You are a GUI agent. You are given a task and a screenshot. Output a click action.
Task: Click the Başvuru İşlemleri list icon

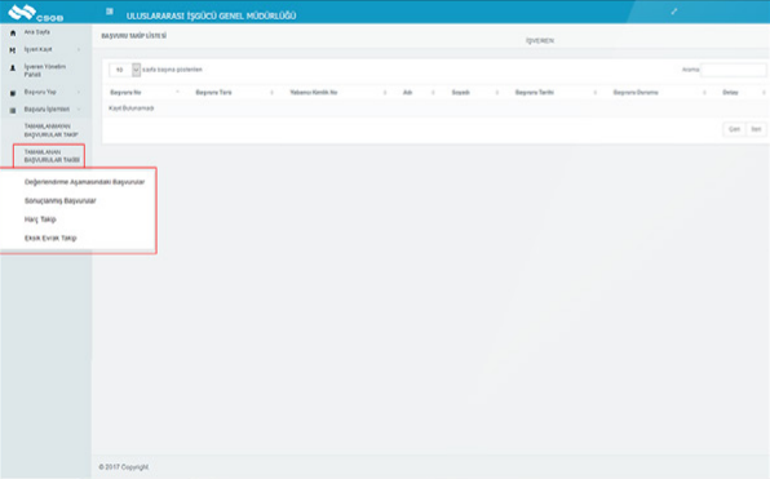(12, 108)
